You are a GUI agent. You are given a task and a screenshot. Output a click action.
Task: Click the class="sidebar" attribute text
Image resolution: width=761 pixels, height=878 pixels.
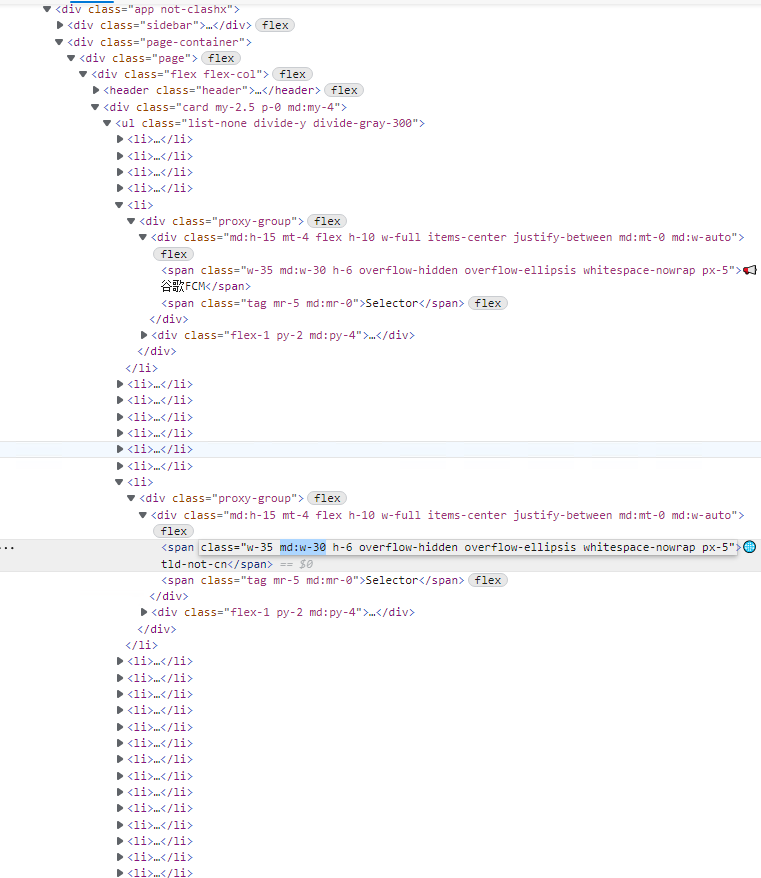(150, 25)
